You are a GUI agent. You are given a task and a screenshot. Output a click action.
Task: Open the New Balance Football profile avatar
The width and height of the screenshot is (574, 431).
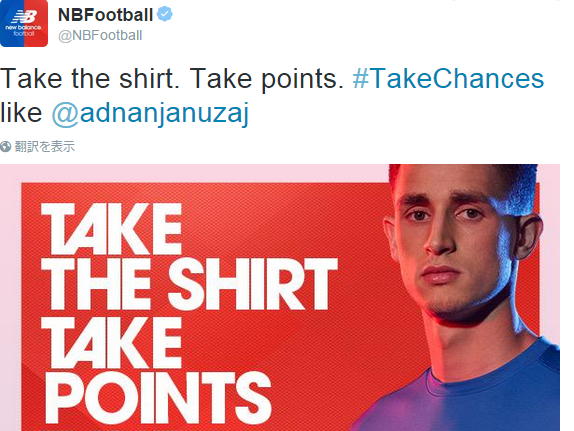[x=24, y=23]
